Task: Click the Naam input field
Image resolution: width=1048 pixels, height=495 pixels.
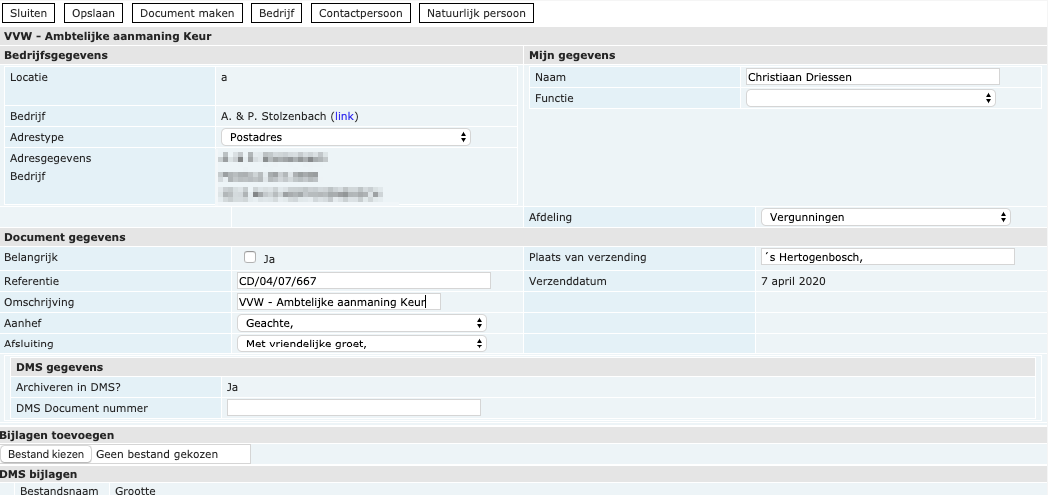Action: 872,77
